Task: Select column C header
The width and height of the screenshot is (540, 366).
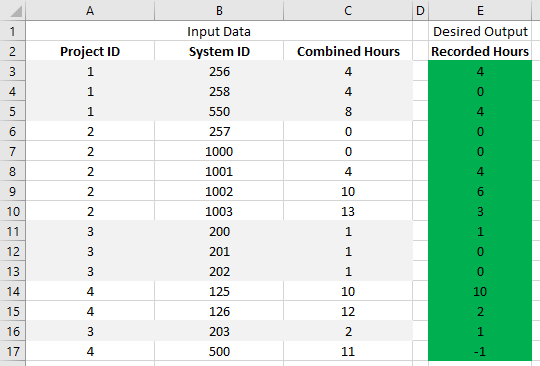Action: (x=348, y=10)
